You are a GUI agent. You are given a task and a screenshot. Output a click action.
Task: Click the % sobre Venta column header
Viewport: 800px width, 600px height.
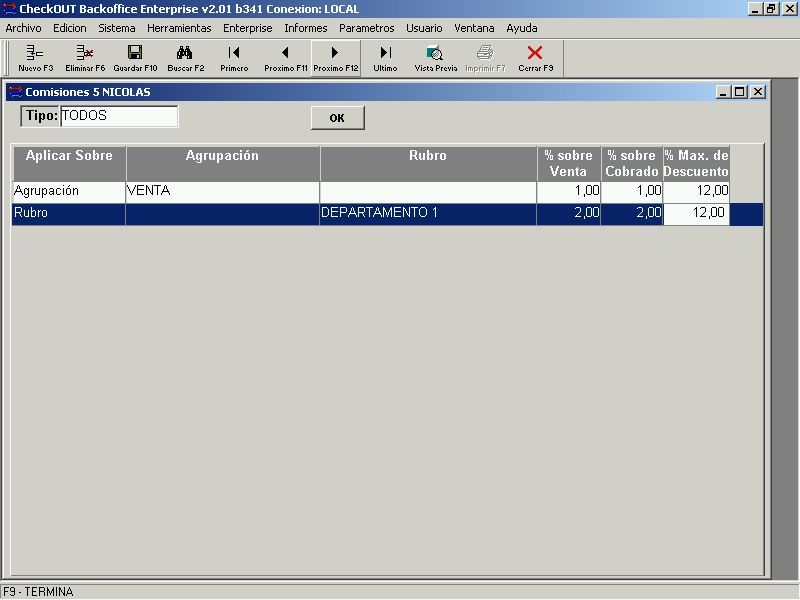(568, 164)
